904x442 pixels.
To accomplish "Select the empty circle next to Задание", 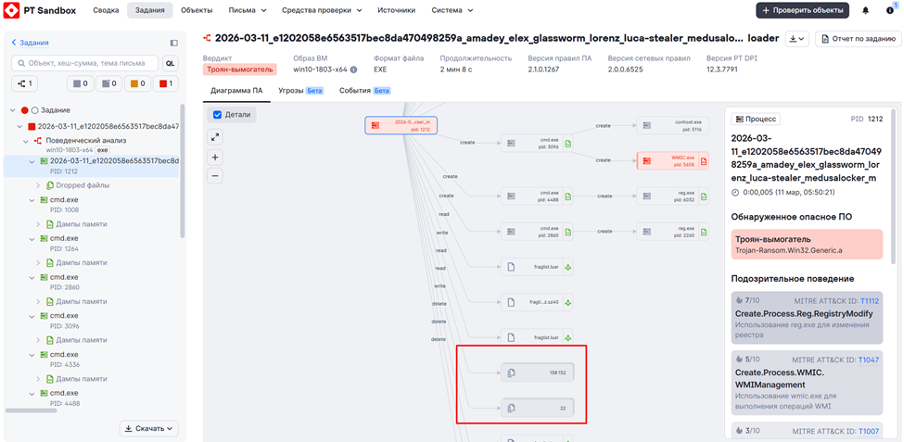I will [x=35, y=110].
